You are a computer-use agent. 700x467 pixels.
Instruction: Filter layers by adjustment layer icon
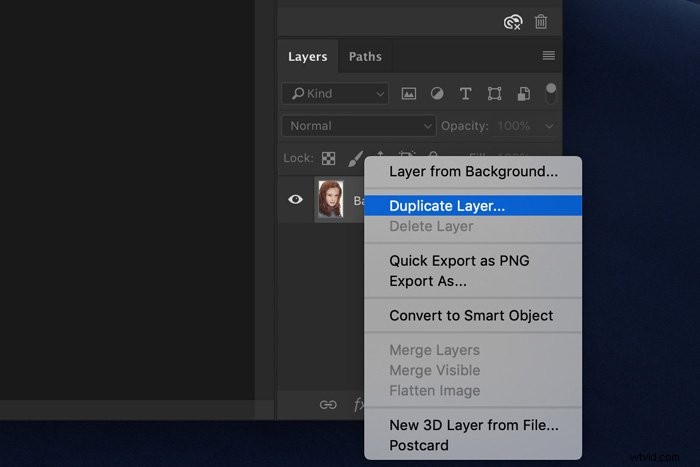[437, 93]
